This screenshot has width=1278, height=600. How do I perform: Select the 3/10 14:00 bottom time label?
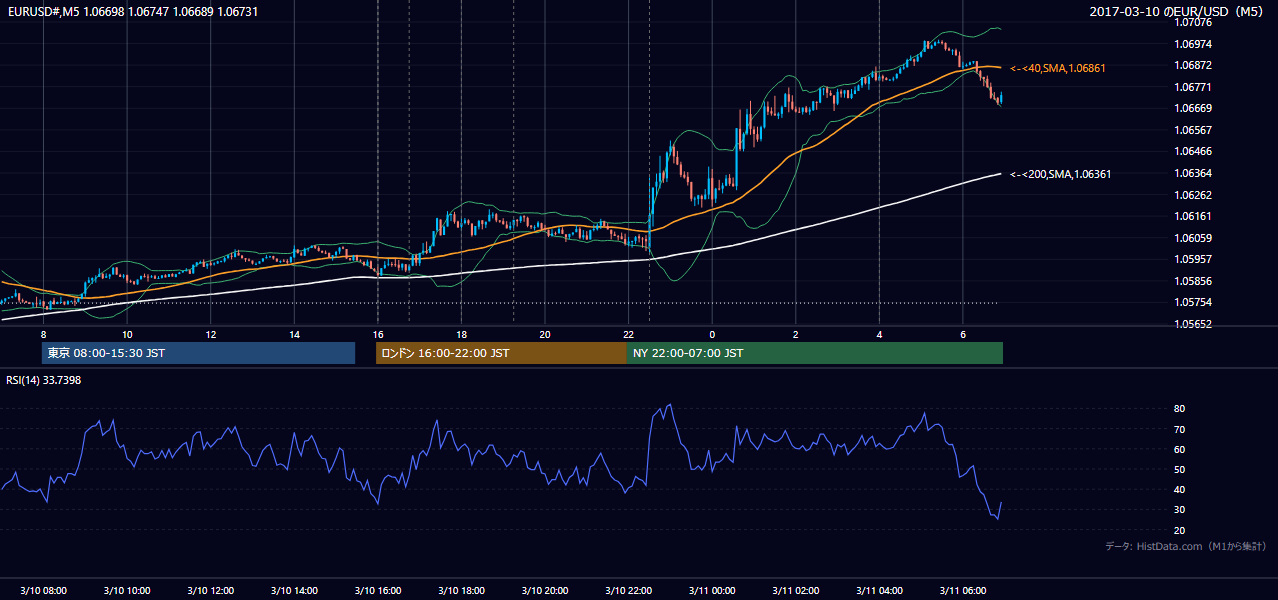point(294,591)
